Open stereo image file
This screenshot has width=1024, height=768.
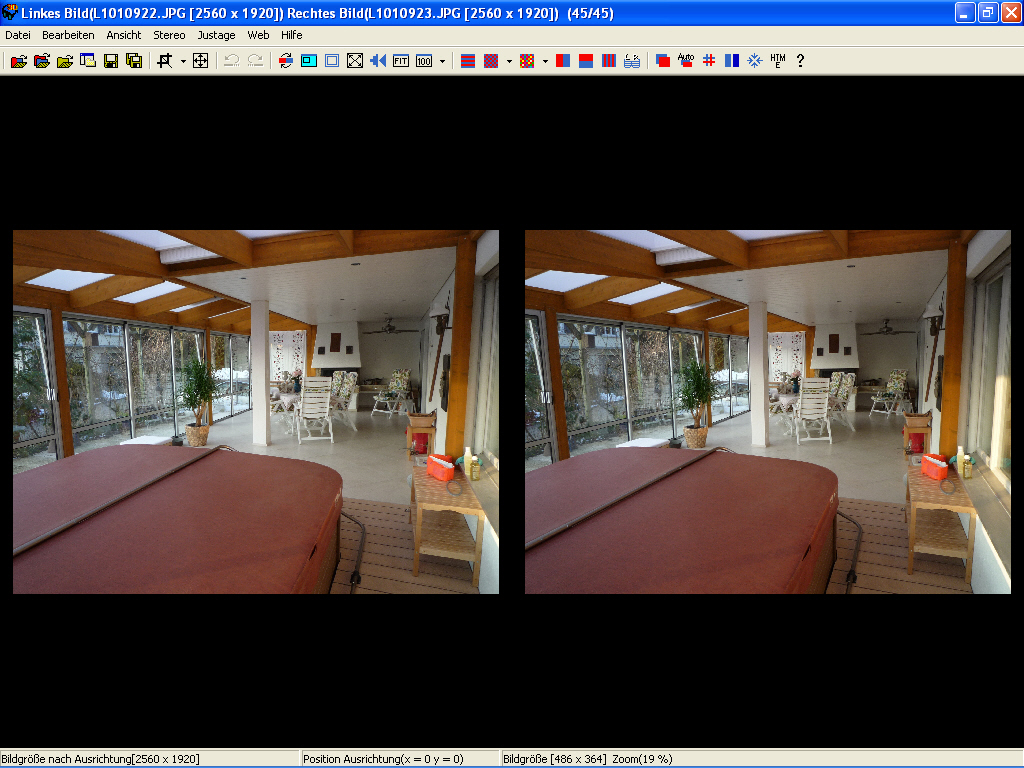[x=19, y=61]
